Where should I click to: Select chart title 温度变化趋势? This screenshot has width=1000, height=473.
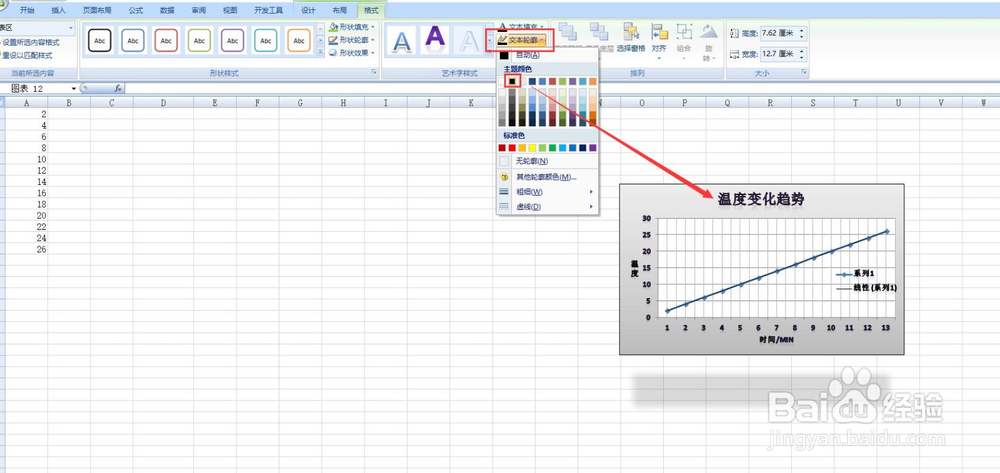point(761,199)
